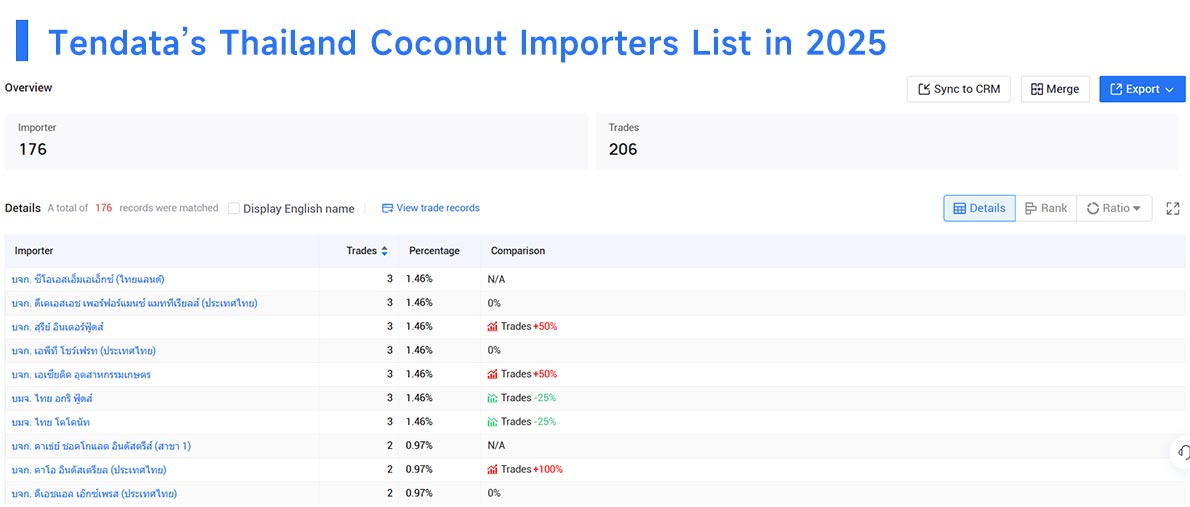Viewport: 1190px width, 507px height.
Task: Click the Importer 176 overview card
Action: [x=296, y=142]
